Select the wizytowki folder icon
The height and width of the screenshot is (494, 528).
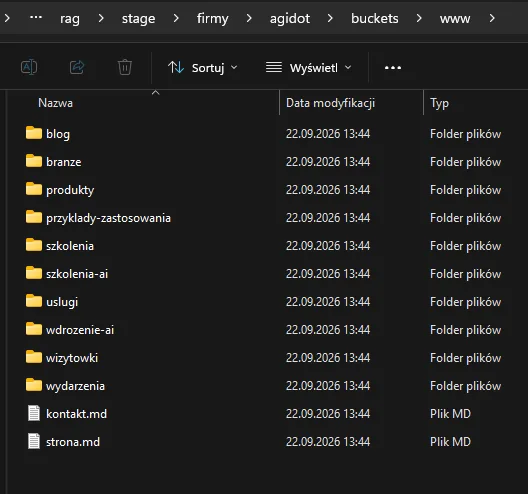[x=34, y=356]
